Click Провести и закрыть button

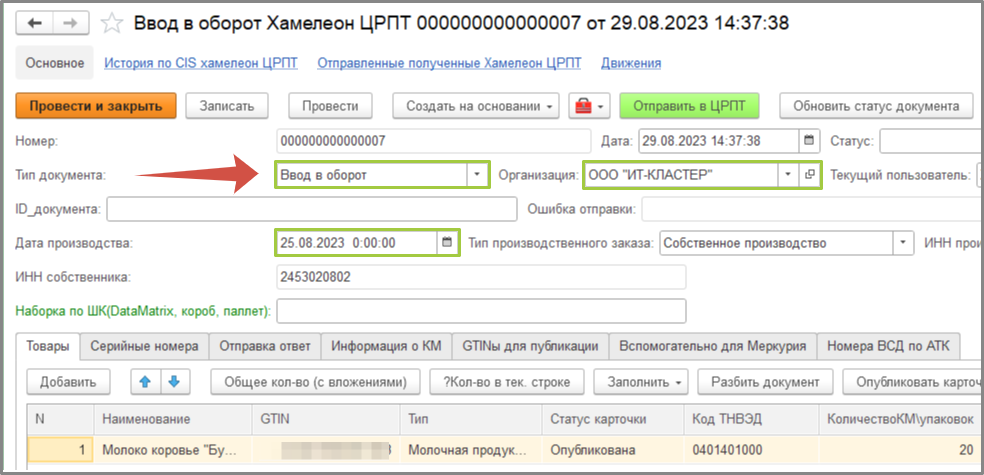[x=96, y=106]
